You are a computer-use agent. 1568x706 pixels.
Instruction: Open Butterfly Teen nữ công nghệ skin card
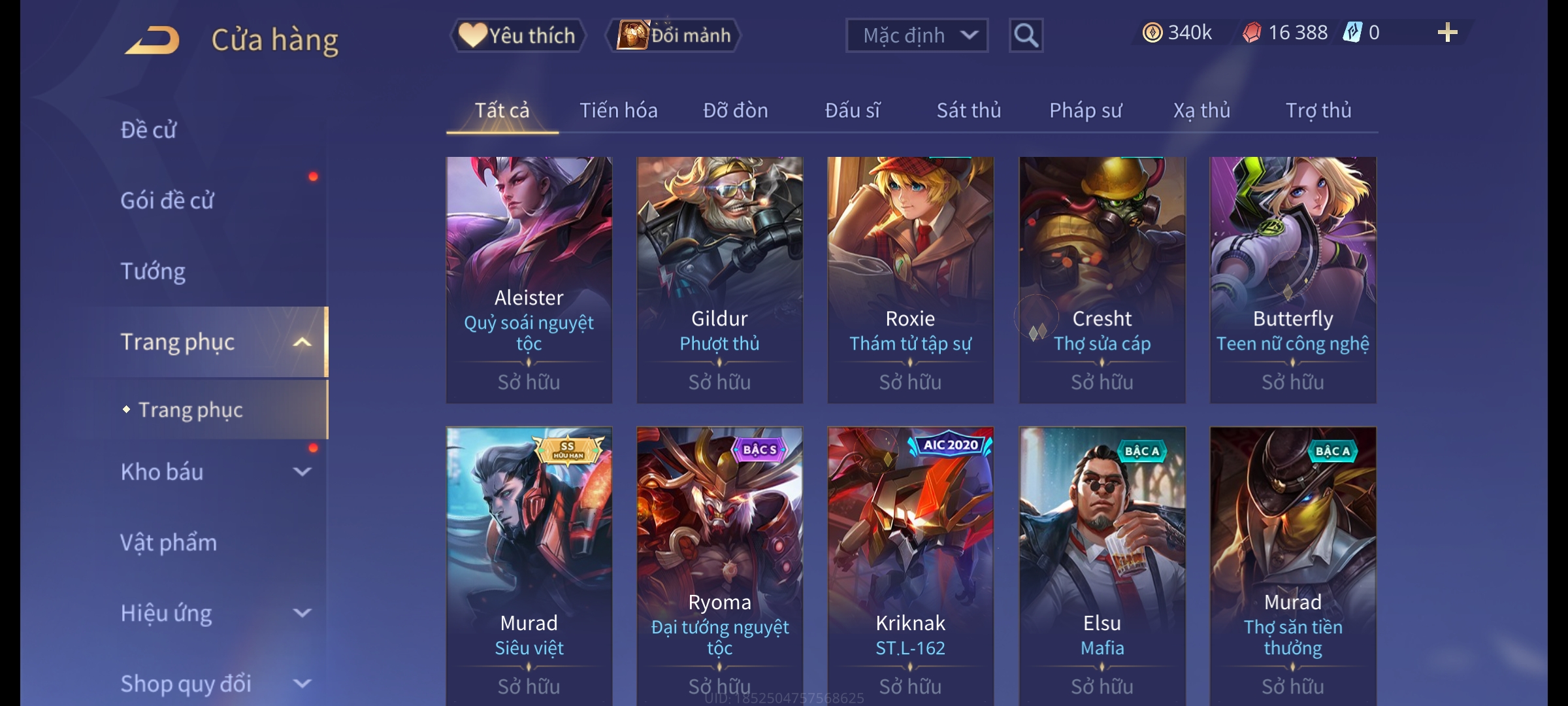[1293, 280]
